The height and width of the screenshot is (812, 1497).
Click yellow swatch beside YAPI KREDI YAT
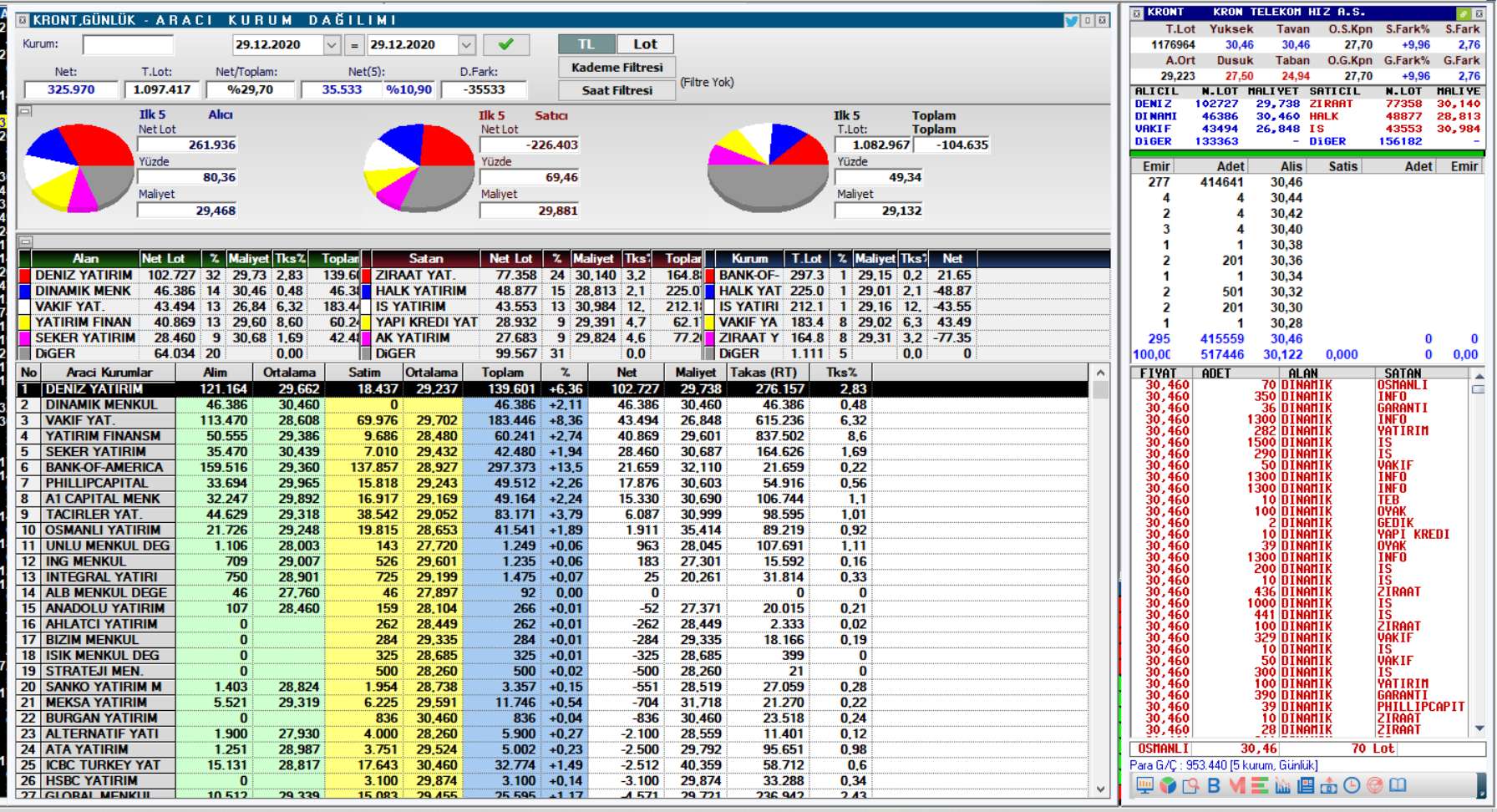pos(366,322)
